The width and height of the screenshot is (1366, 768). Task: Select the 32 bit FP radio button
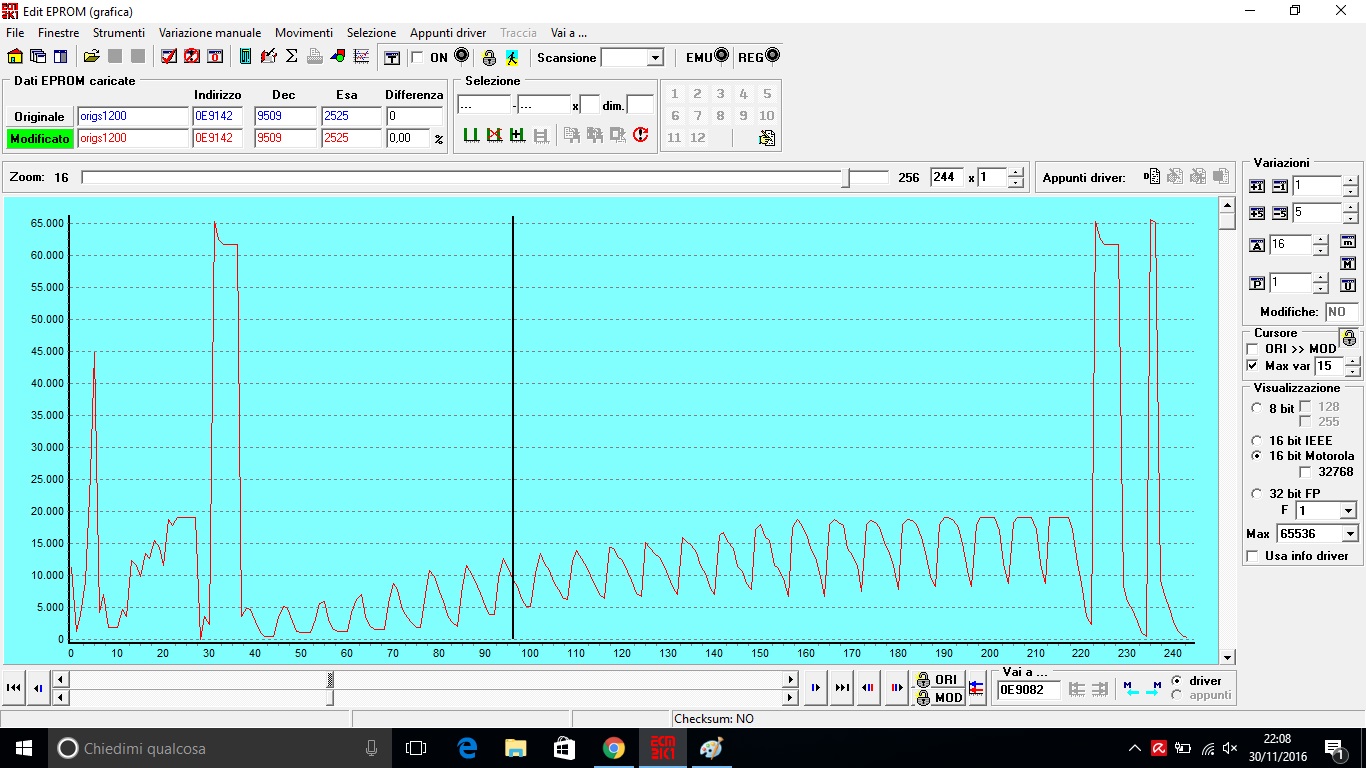[x=1257, y=493]
